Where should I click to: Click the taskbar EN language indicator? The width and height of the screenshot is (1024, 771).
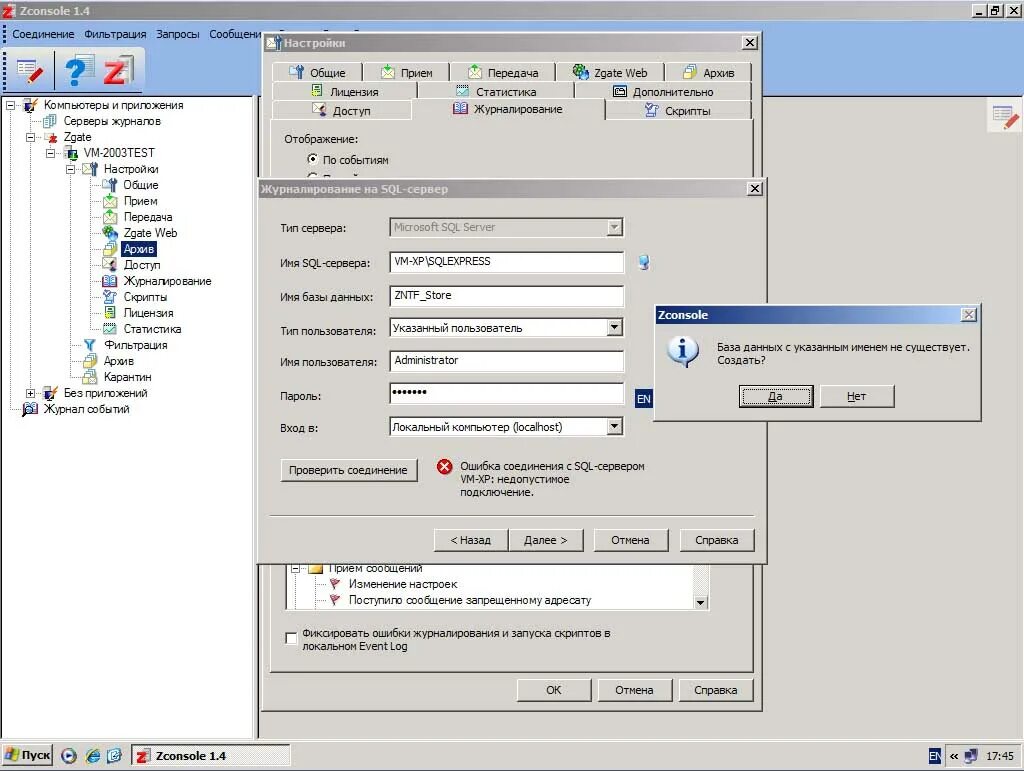[935, 756]
